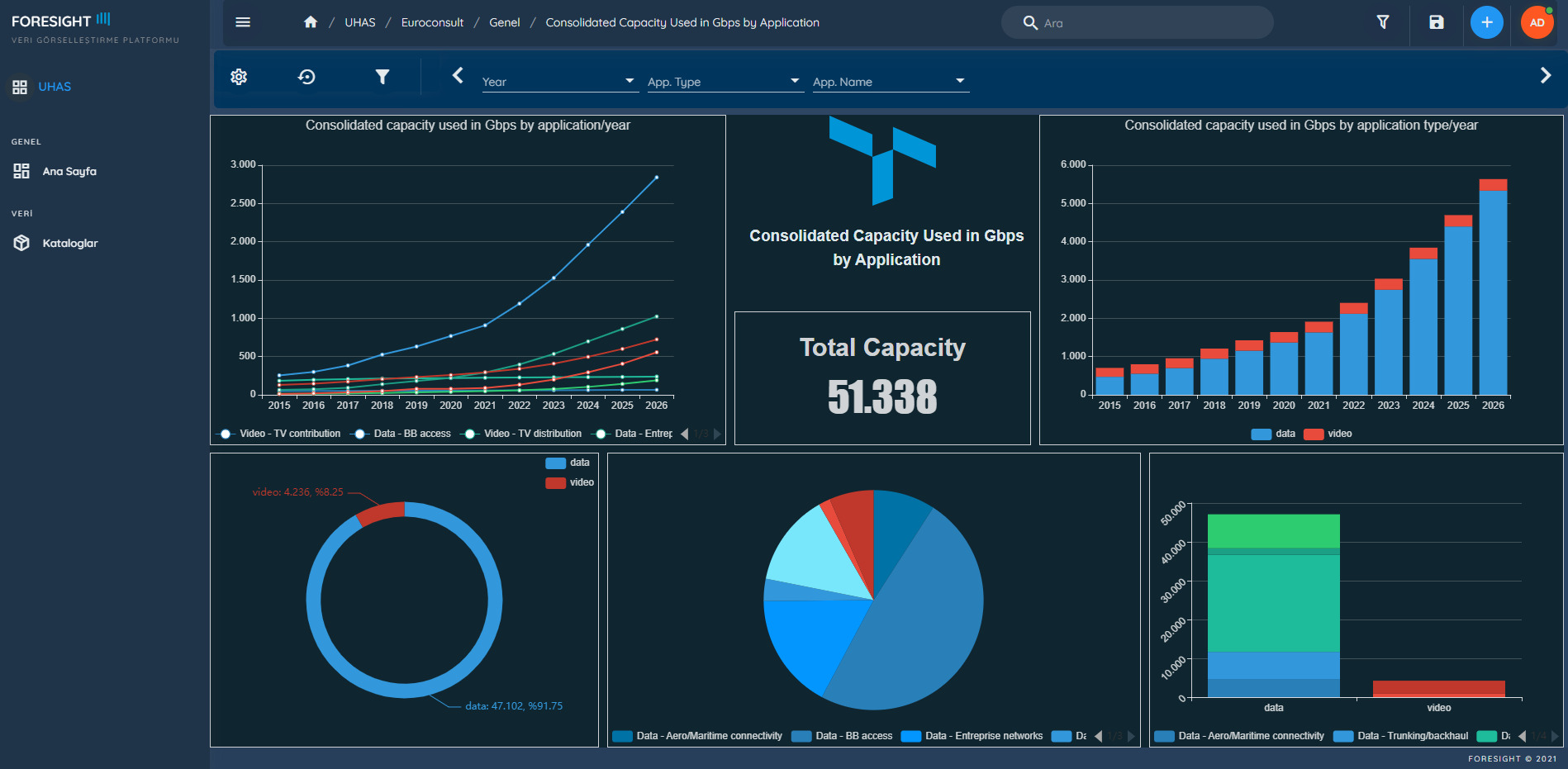Go to home via the house icon
Viewport: 1568px width, 769px height.
click(311, 22)
